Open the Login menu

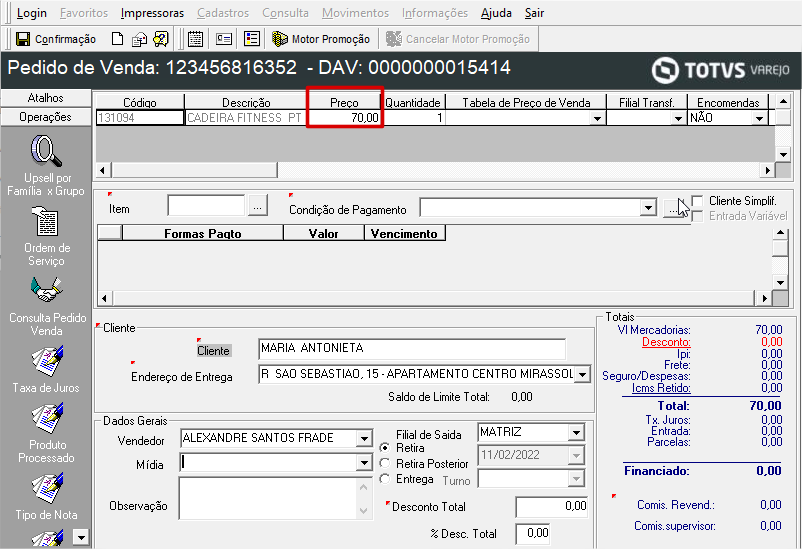tap(32, 13)
